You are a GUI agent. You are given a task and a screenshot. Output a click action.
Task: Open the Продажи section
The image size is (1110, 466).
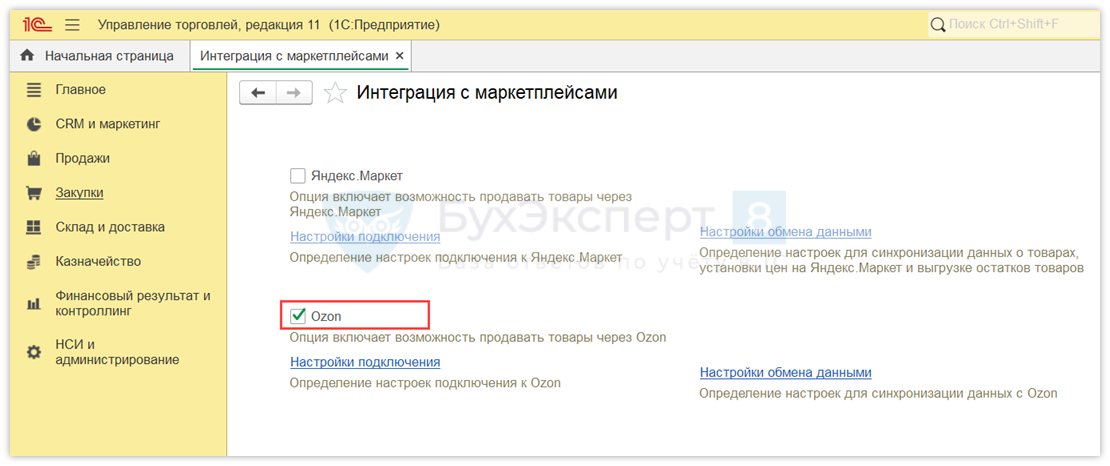pyautogui.click(x=83, y=159)
